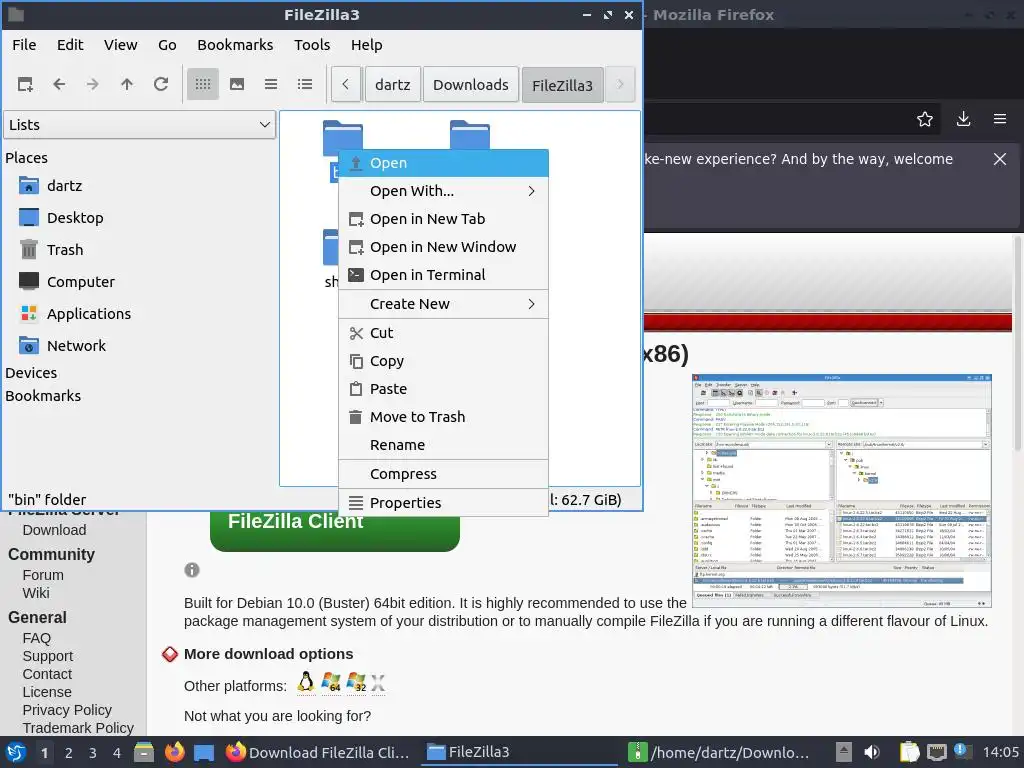
Task: Open the Help menu
Action: click(366, 45)
